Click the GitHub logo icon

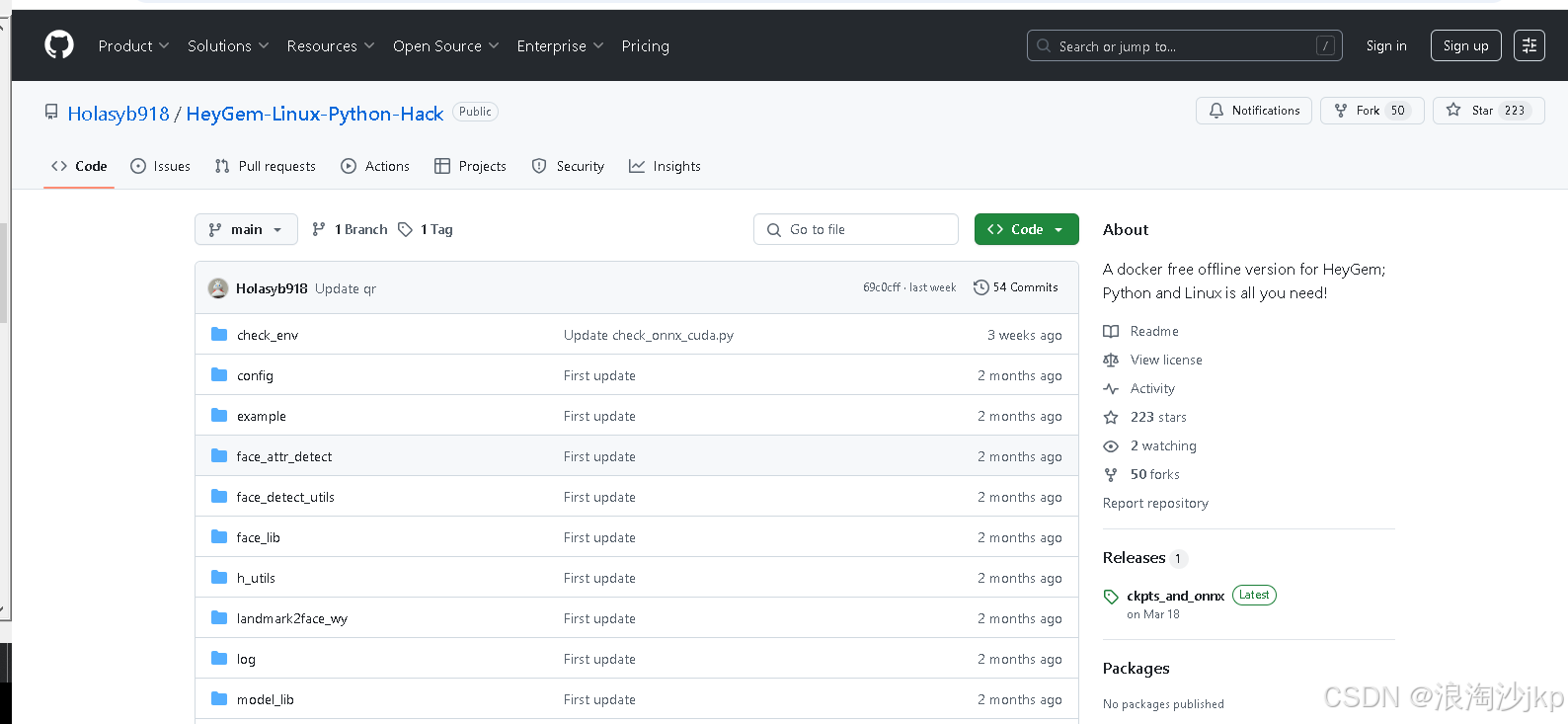[x=59, y=44]
